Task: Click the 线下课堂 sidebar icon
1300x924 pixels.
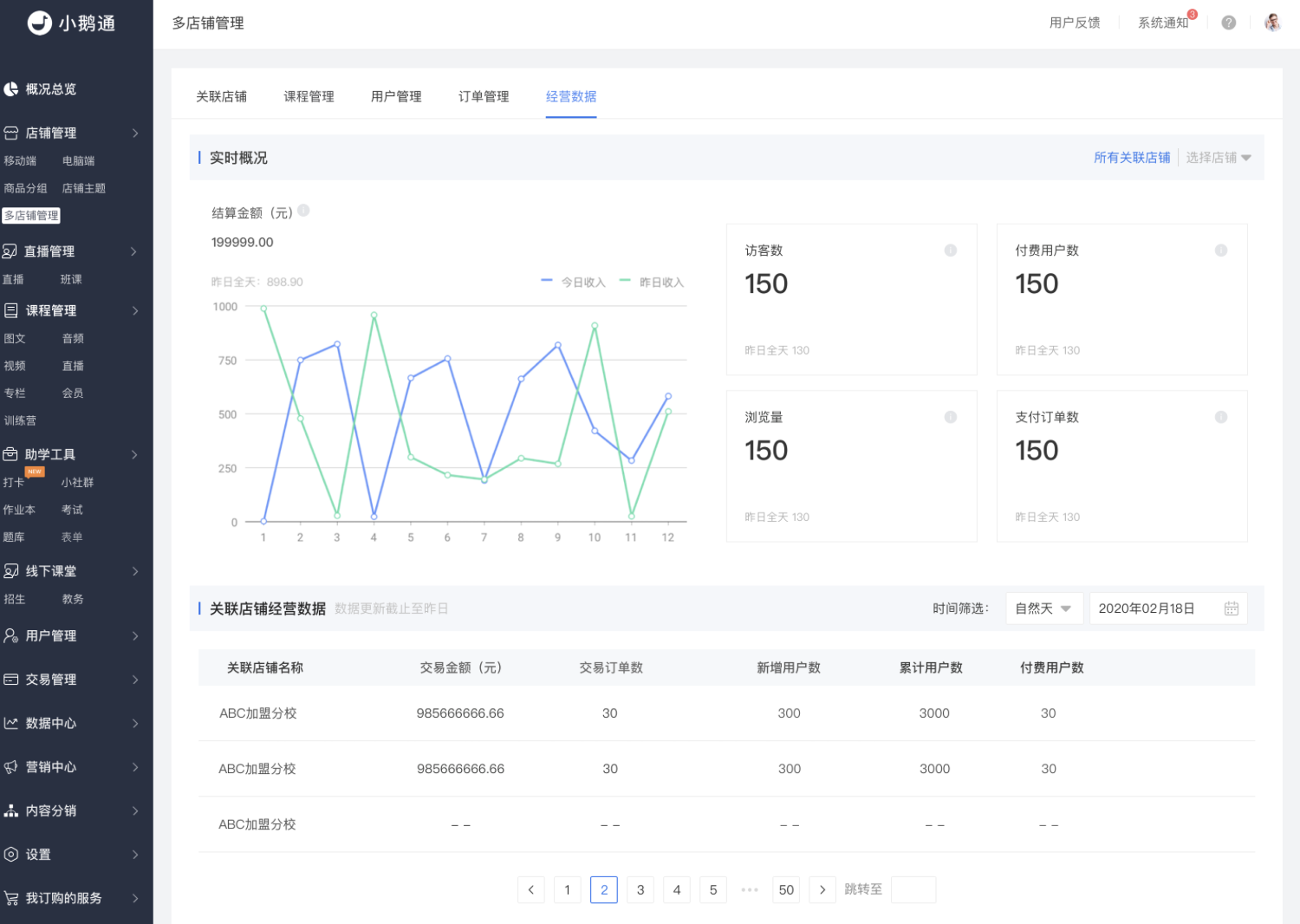Action: 11,571
